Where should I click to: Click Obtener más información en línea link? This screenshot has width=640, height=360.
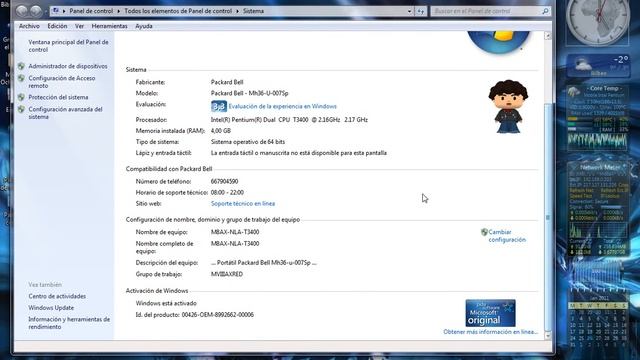491,332
